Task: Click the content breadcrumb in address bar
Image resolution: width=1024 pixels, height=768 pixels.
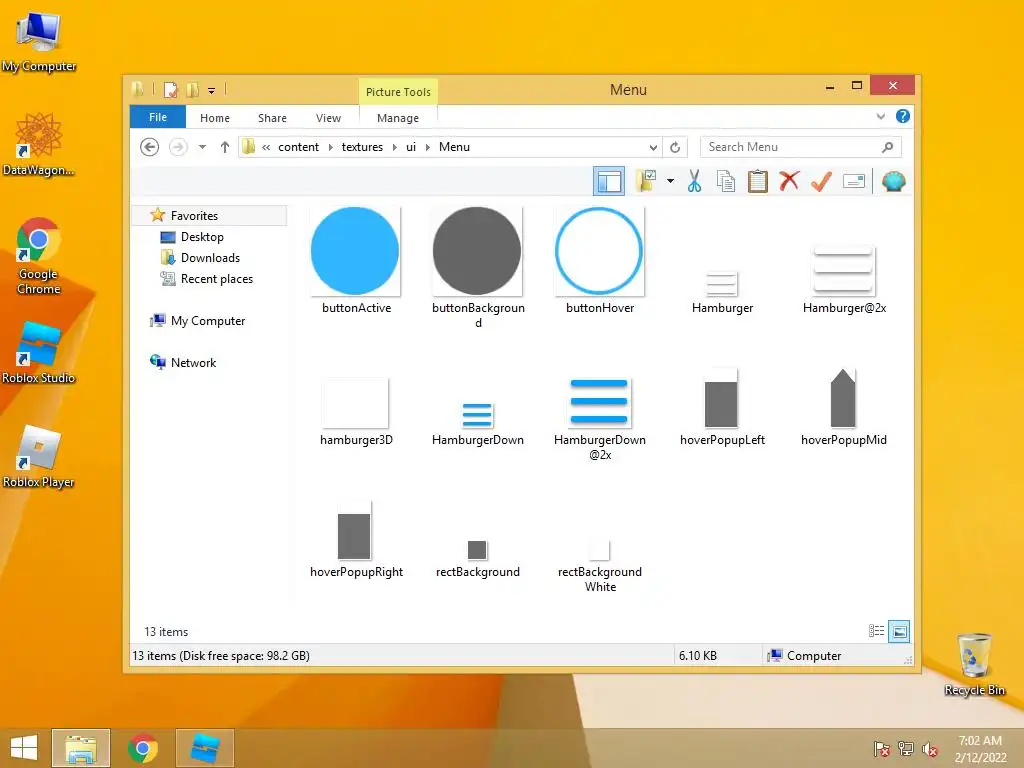Action: pyautogui.click(x=298, y=147)
